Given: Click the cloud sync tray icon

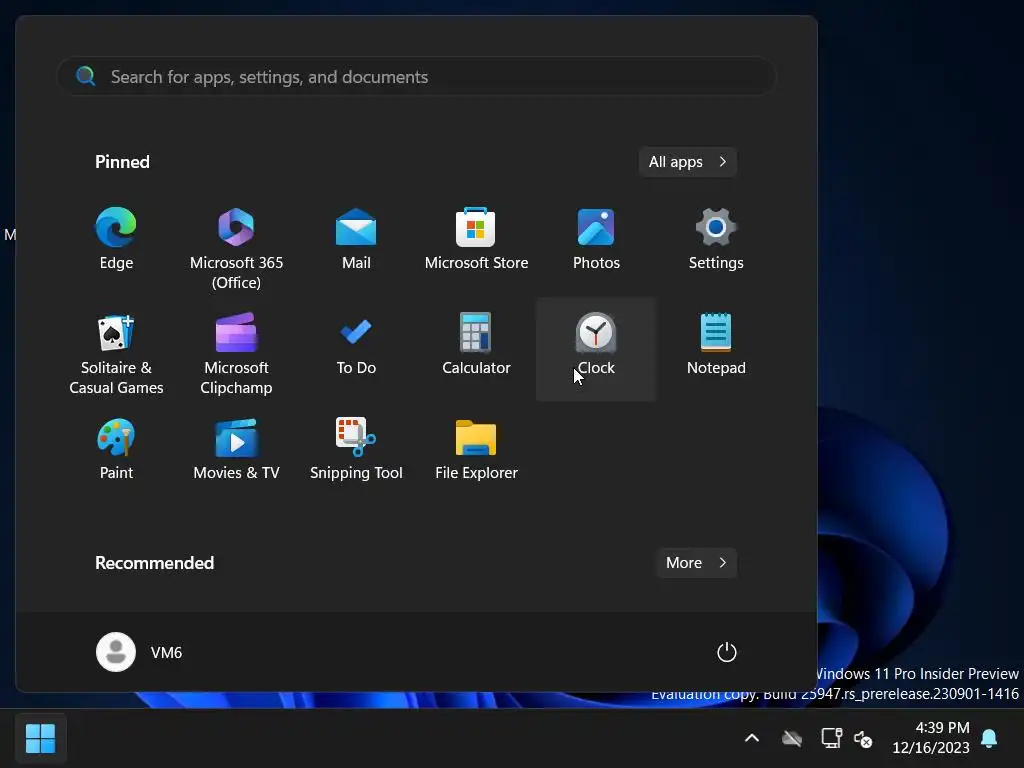Looking at the screenshot, I should (x=792, y=739).
